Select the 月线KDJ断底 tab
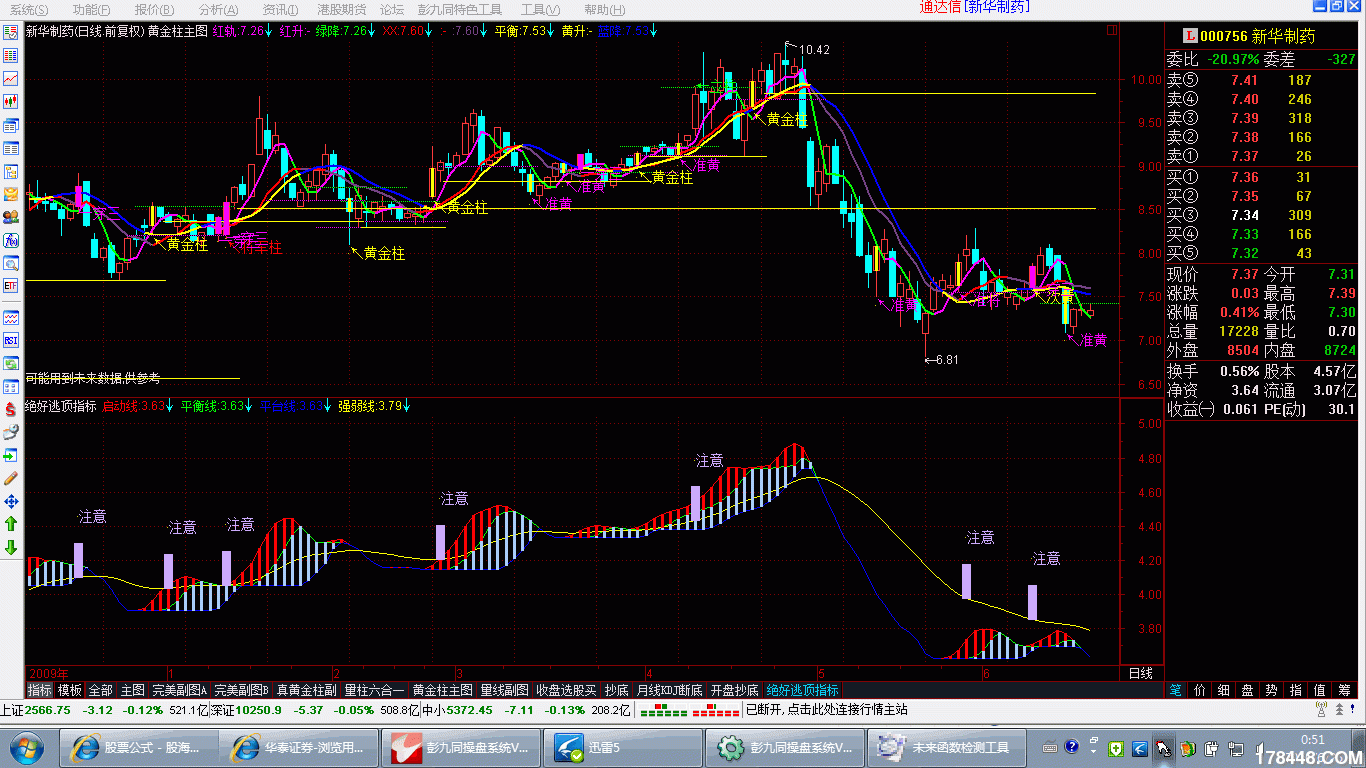Image resolution: width=1366 pixels, height=768 pixels. [670, 690]
